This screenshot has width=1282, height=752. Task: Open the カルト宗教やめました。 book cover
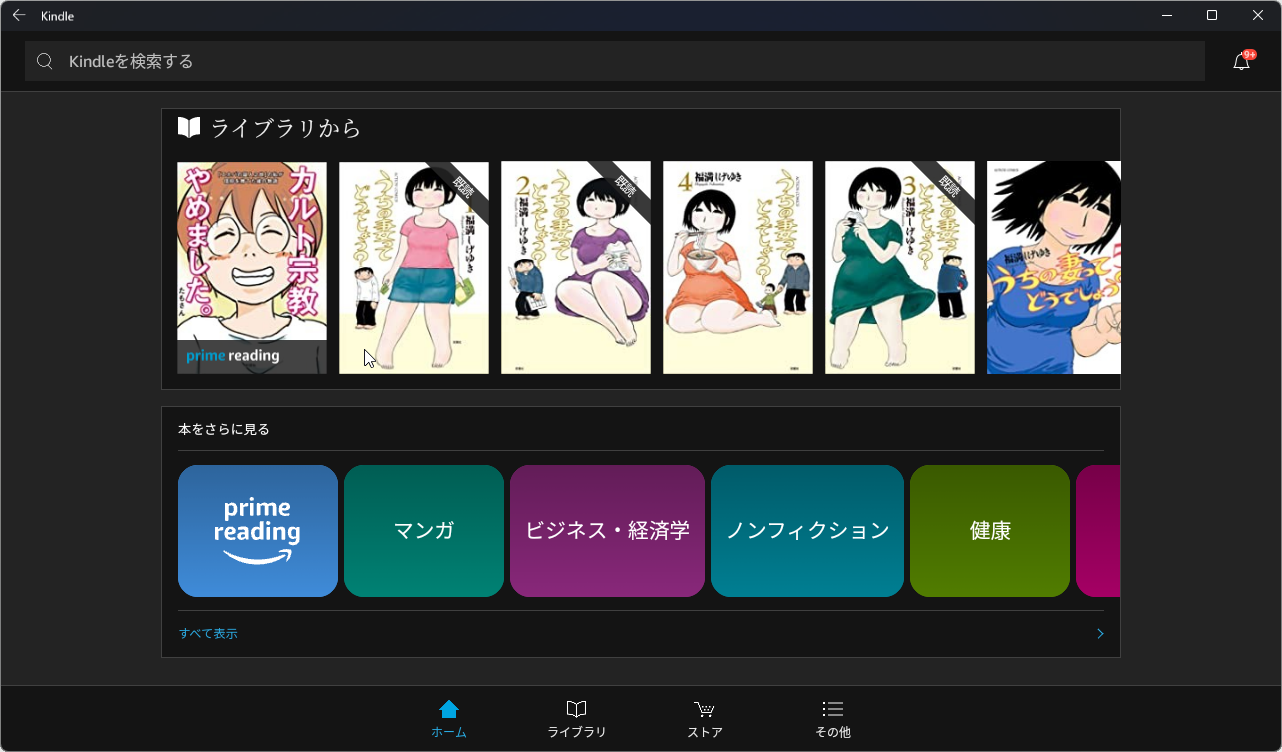click(251, 267)
